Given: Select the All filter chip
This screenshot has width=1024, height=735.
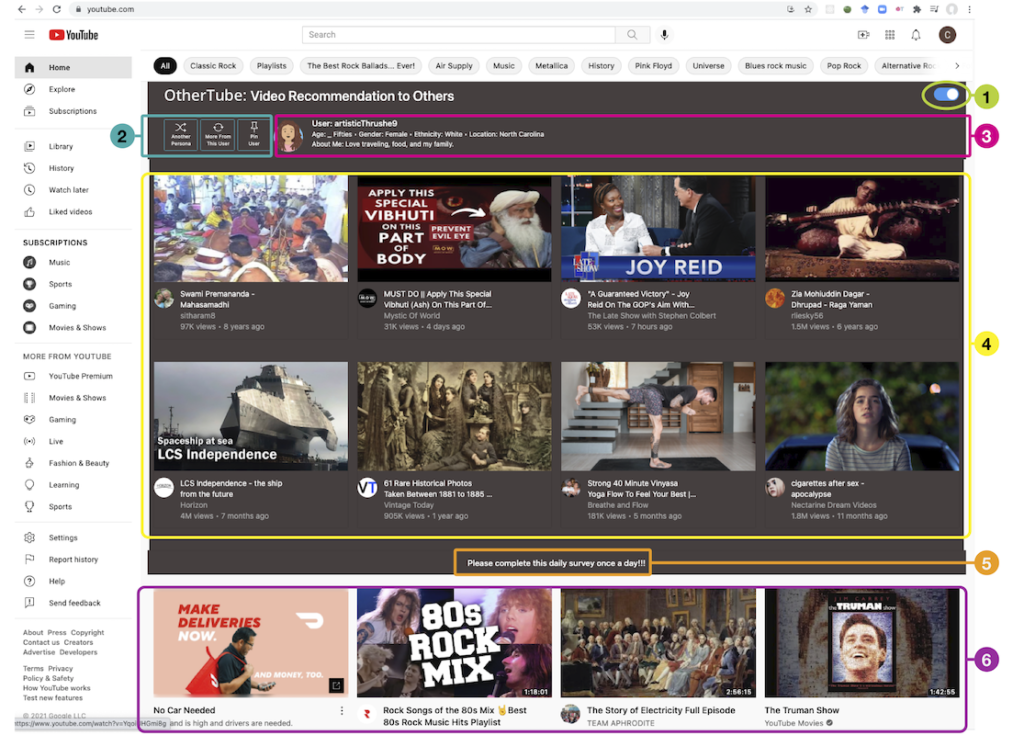Looking at the screenshot, I should click(x=165, y=65).
